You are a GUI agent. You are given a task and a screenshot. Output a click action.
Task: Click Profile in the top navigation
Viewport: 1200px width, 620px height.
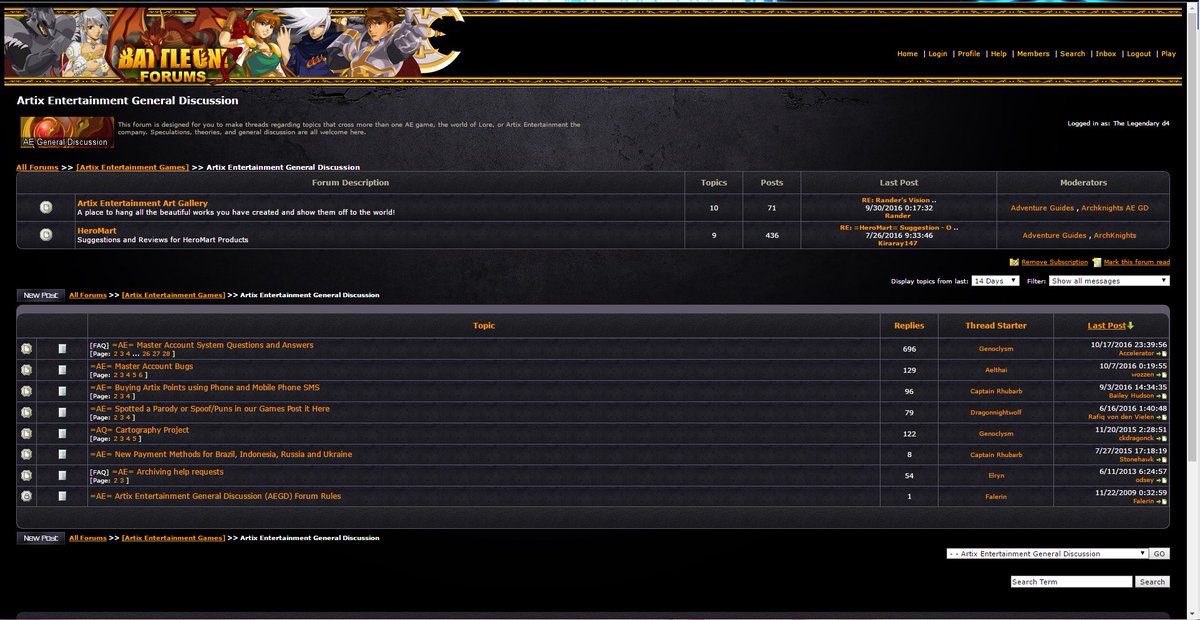969,54
